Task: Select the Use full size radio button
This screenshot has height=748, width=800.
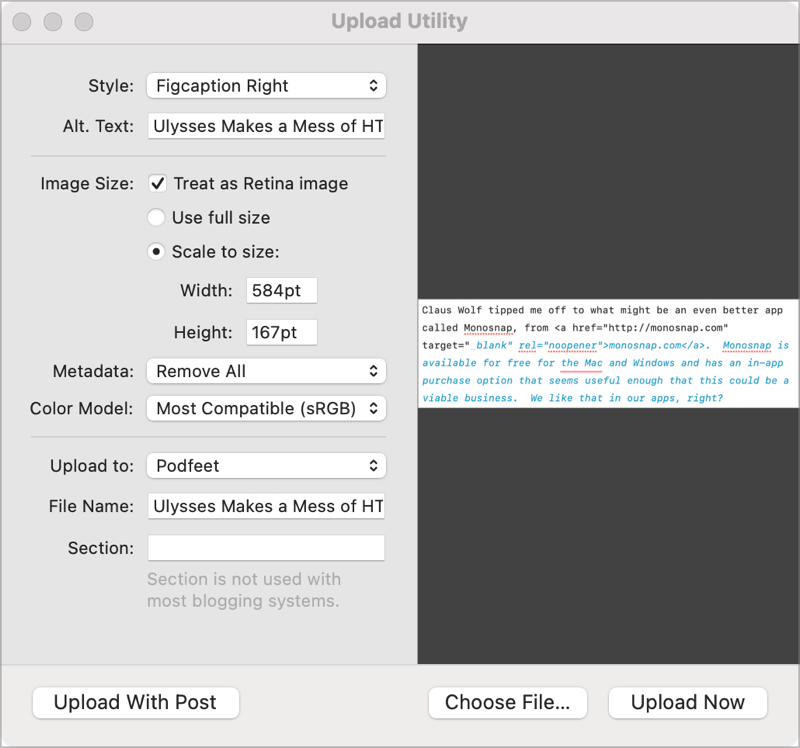Action: pyautogui.click(x=157, y=217)
